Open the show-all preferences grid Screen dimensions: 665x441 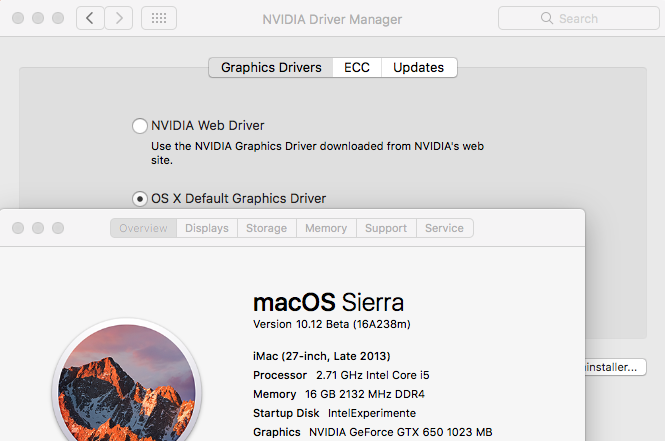tap(159, 18)
